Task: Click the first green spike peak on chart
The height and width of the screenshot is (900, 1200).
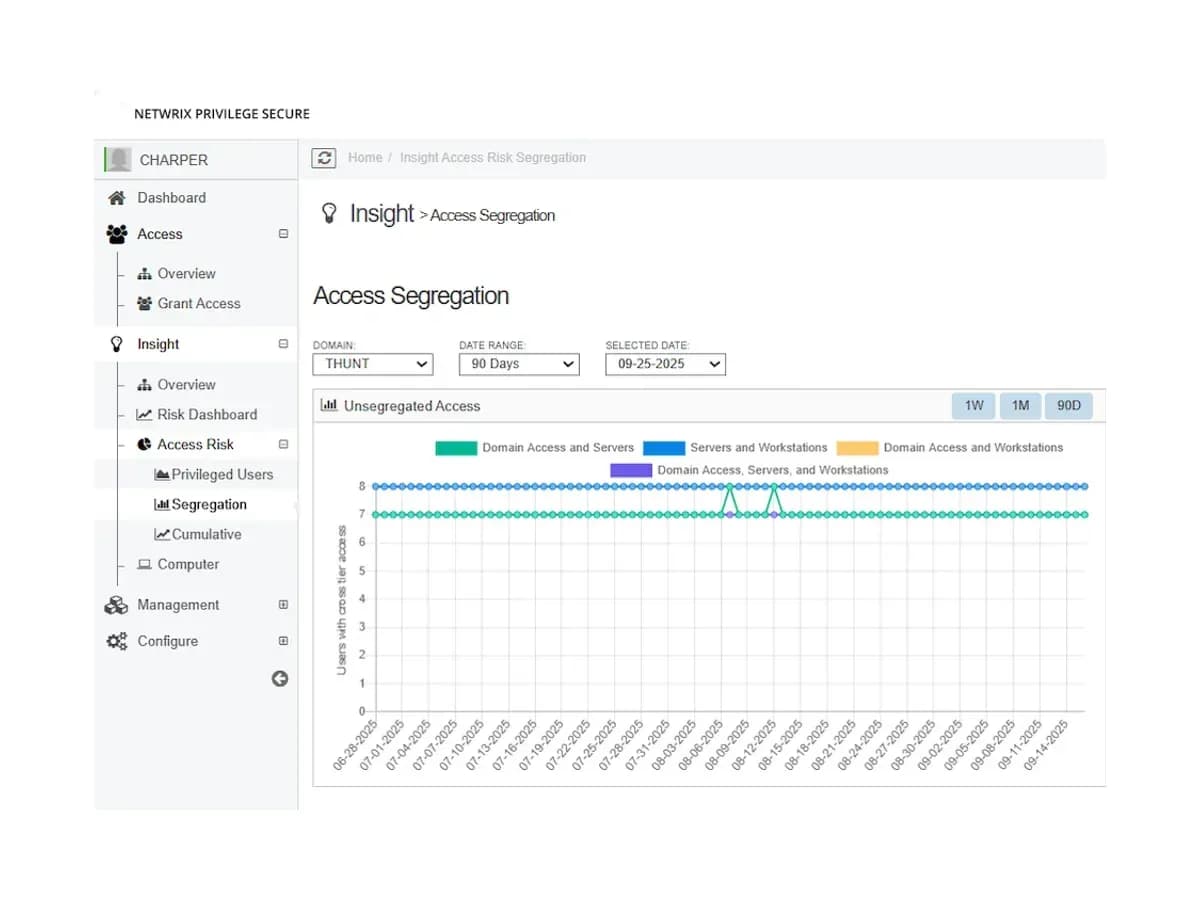Action: pos(730,486)
